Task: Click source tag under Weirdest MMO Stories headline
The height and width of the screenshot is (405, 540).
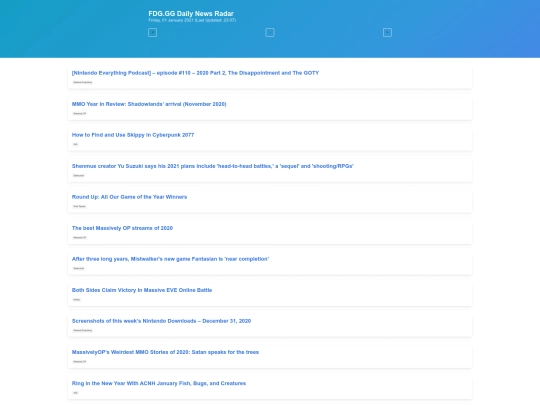Action: [80, 362]
